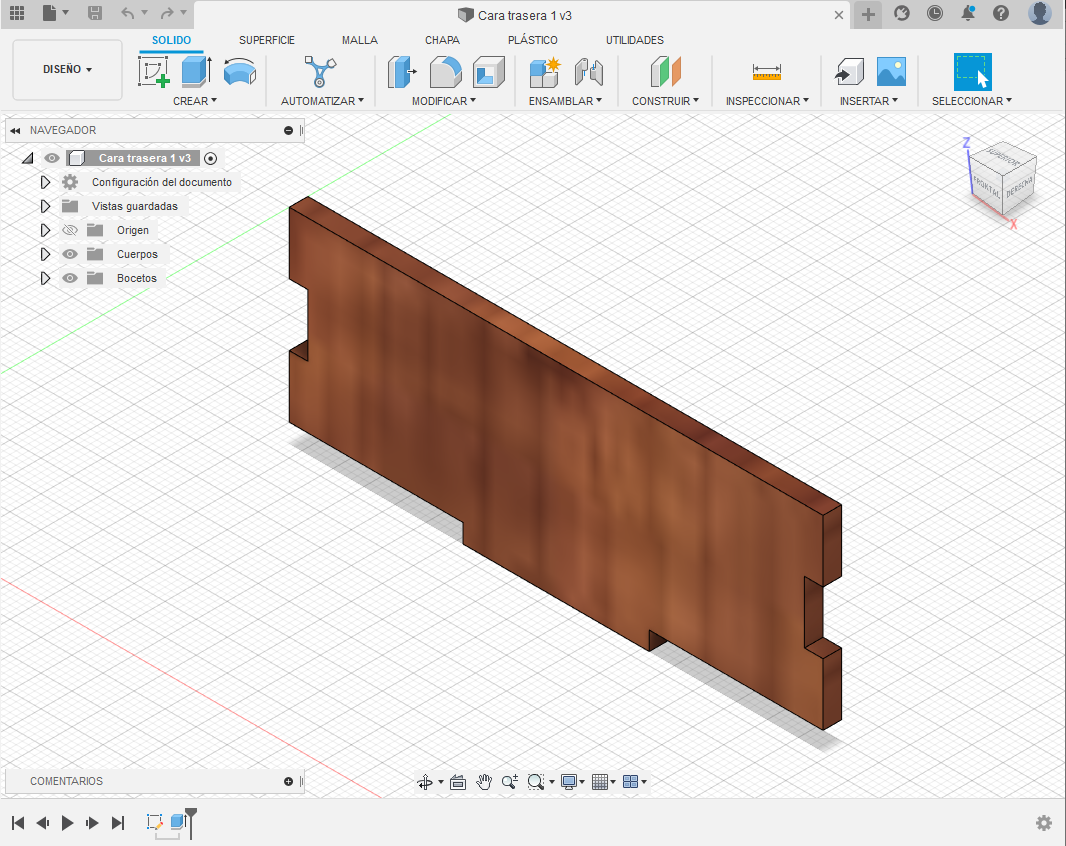This screenshot has width=1066, height=846.
Task: Click the extrude feature in the timeline
Action: tap(178, 822)
